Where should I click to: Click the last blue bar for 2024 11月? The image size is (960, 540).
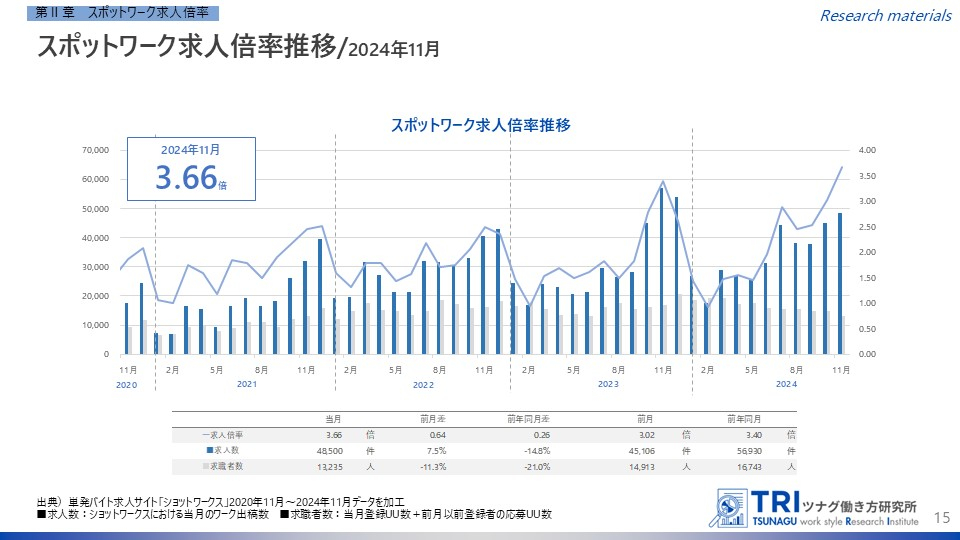[x=840, y=283]
